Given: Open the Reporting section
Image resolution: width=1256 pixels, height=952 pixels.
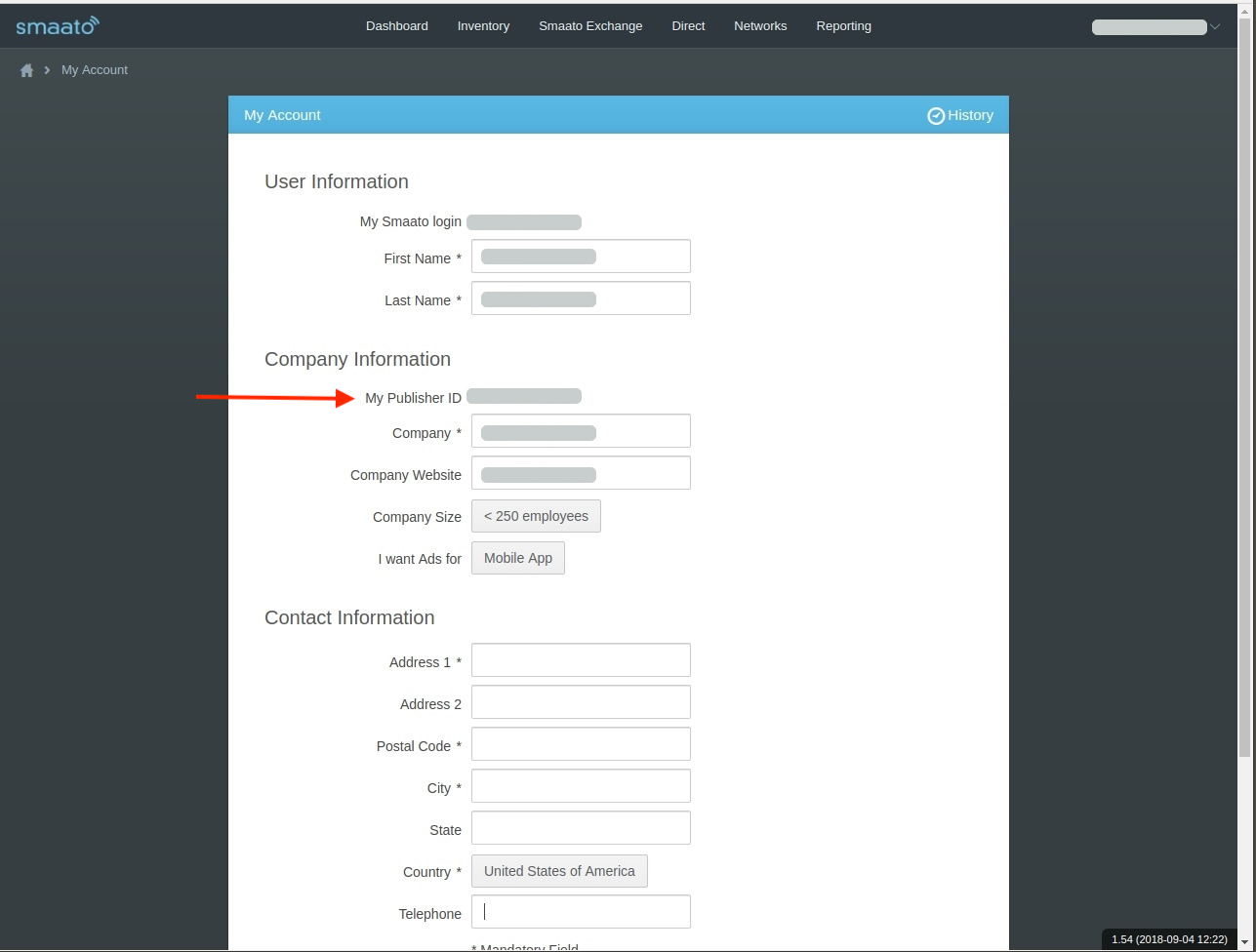Looking at the screenshot, I should (843, 26).
